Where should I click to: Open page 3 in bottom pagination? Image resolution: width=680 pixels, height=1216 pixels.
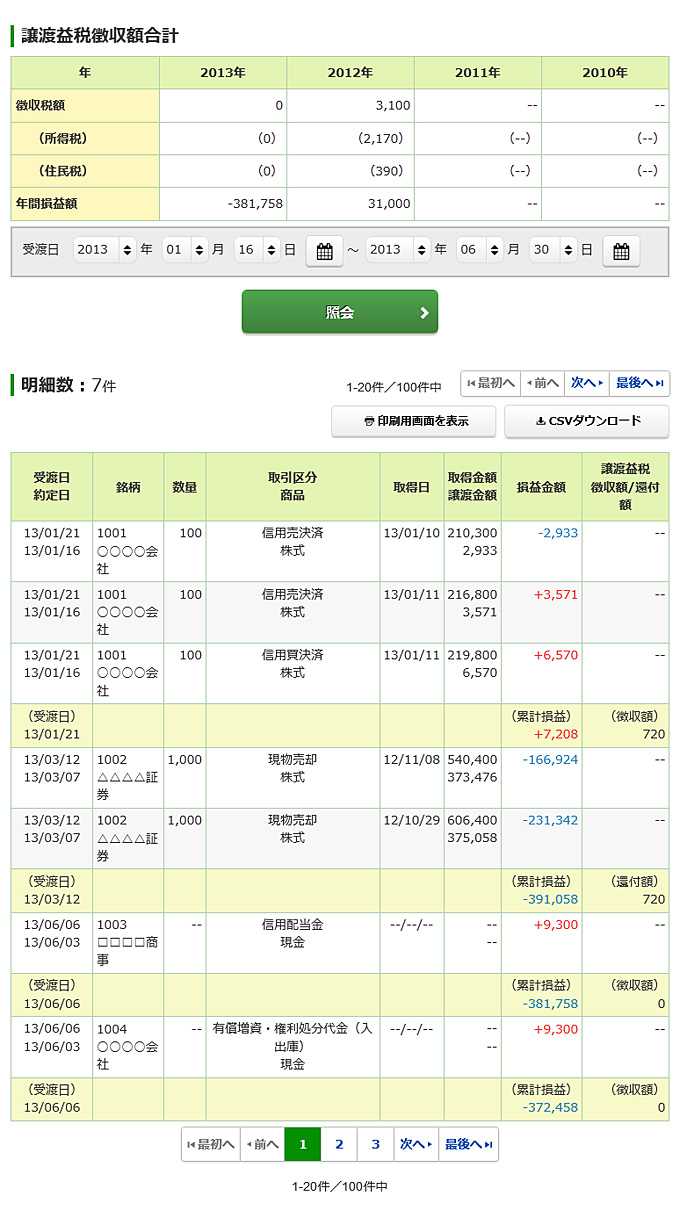(375, 1144)
